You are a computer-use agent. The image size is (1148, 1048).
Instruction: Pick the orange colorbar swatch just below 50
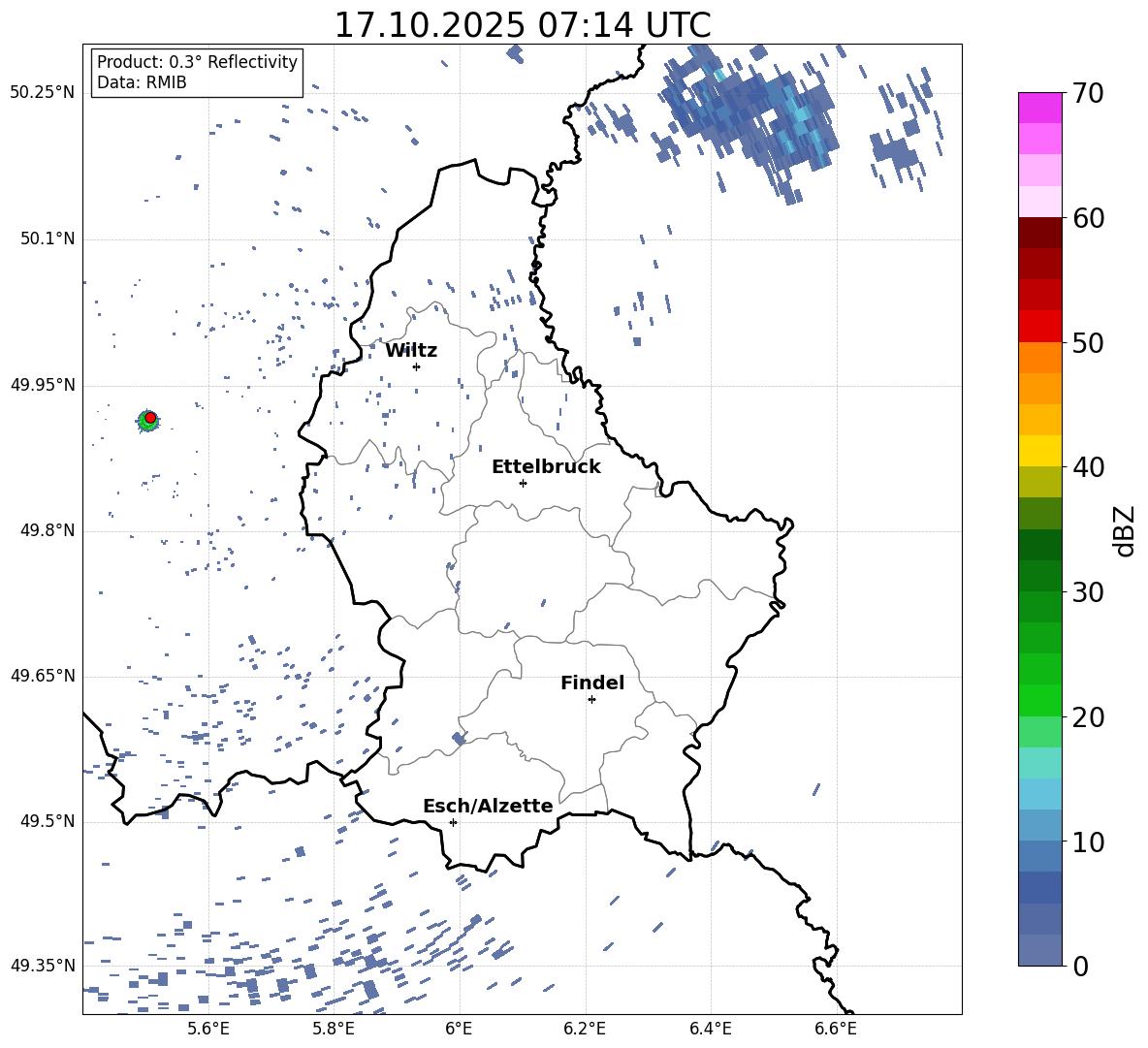(1040, 358)
